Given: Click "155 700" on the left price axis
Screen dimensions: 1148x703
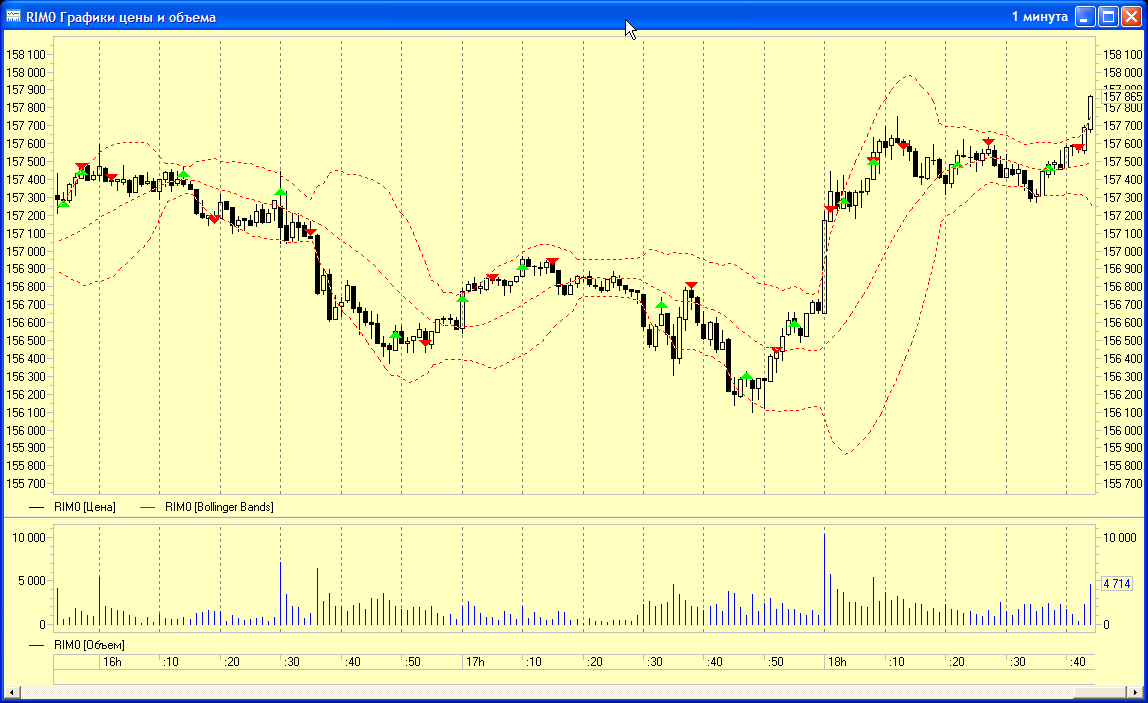Looking at the screenshot, I should coord(26,484).
